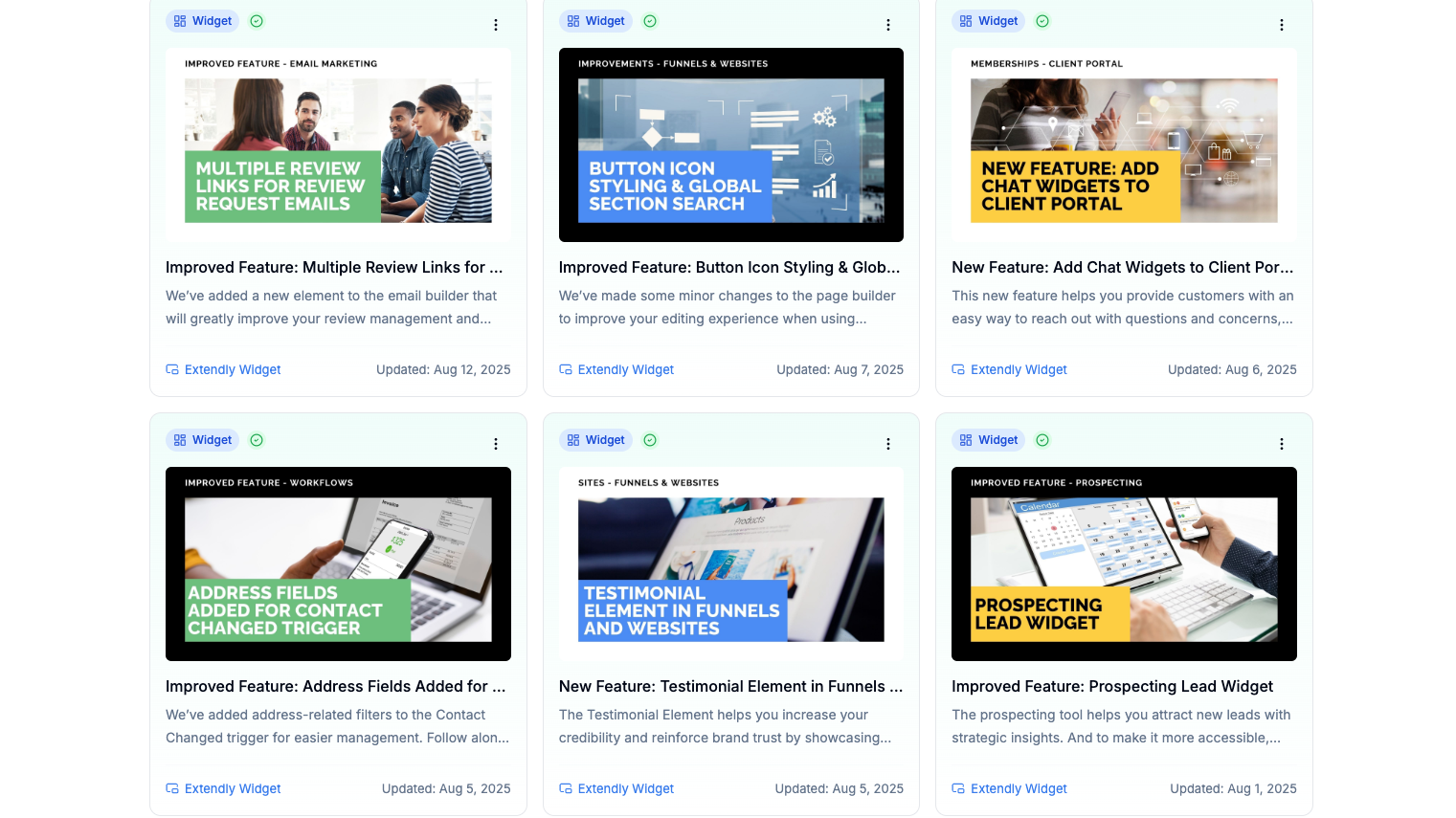This screenshot has width=1456, height=818.
Task: Click green check status icon on Multiple Review card
Action: click(x=257, y=21)
